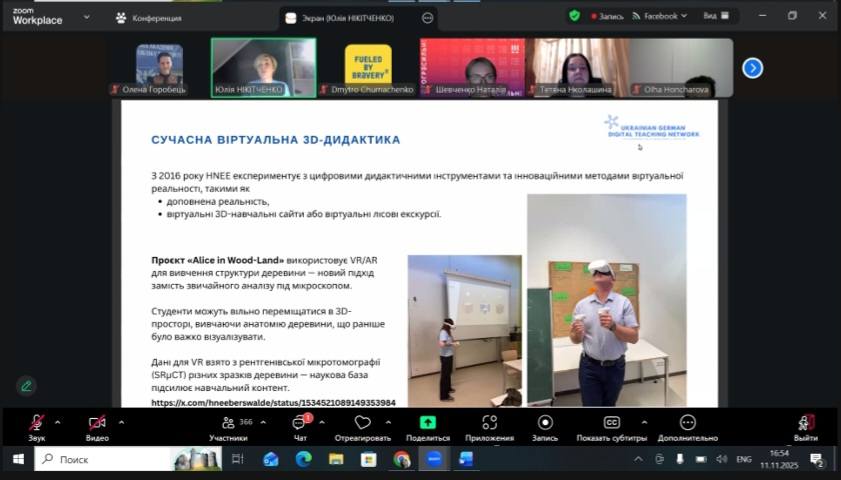The width and height of the screenshot is (841, 480).
Task: Expand video options arrow next to Видео
Action: coord(121,421)
